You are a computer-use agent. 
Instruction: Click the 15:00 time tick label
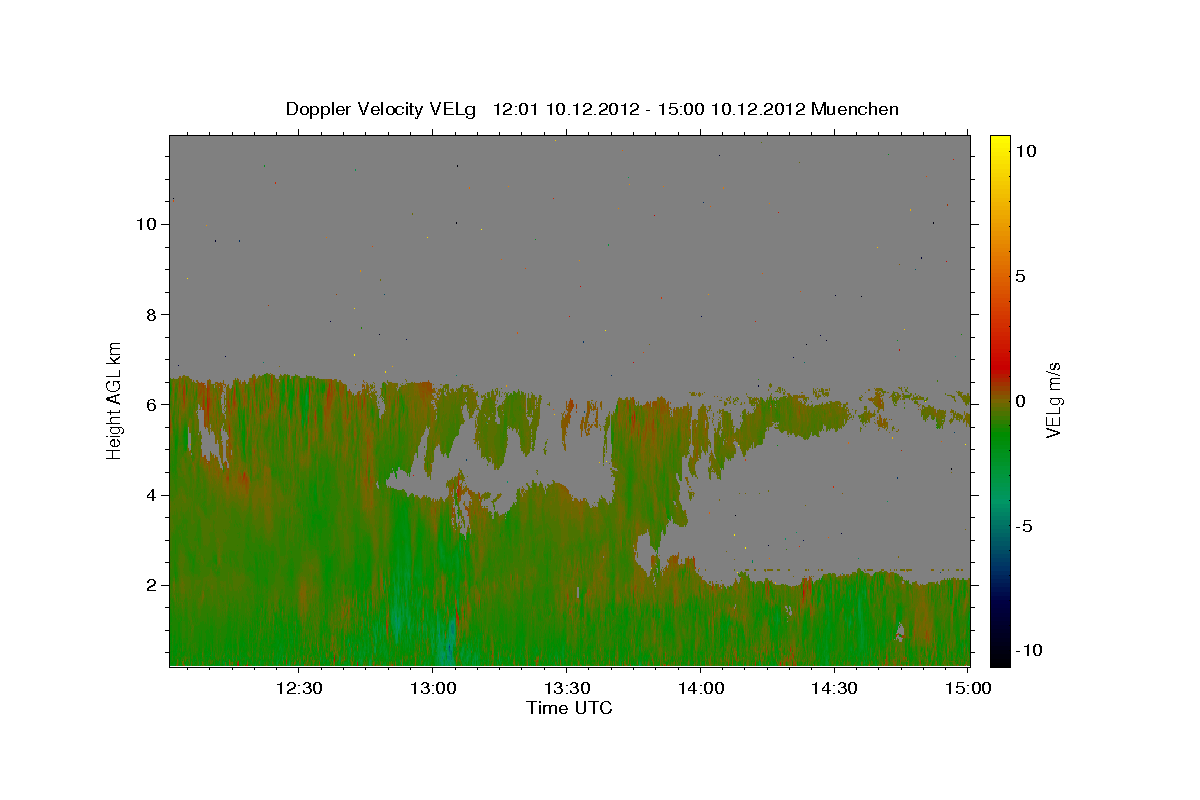coord(967,688)
